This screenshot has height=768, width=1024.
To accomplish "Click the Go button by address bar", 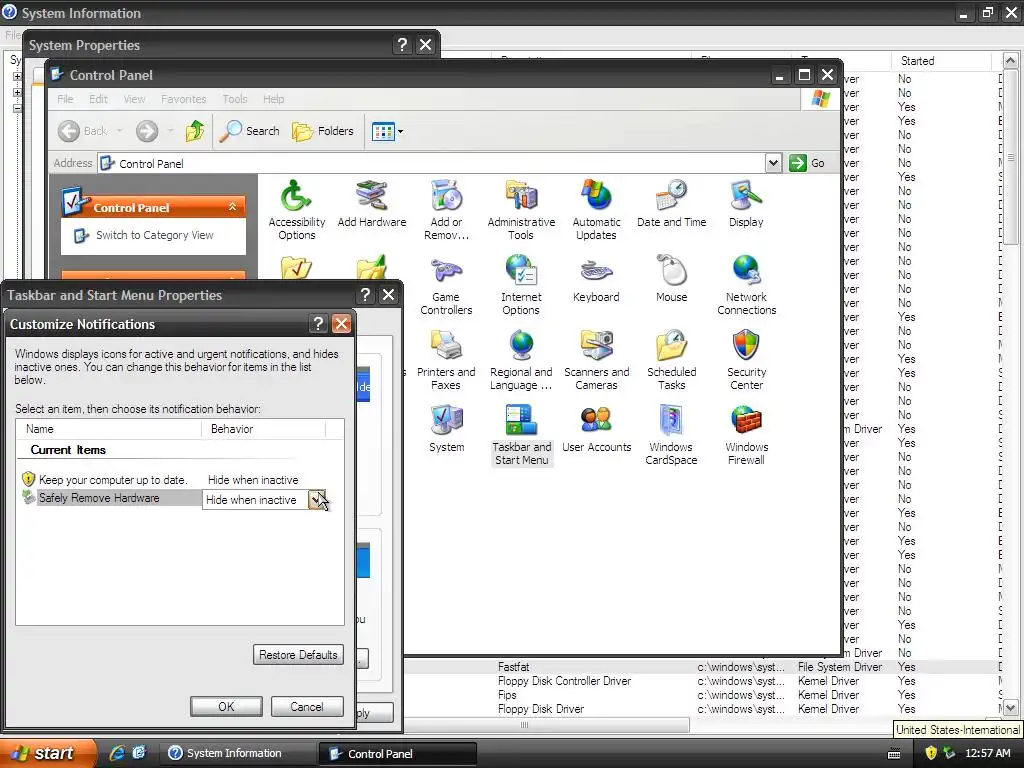I will point(807,163).
